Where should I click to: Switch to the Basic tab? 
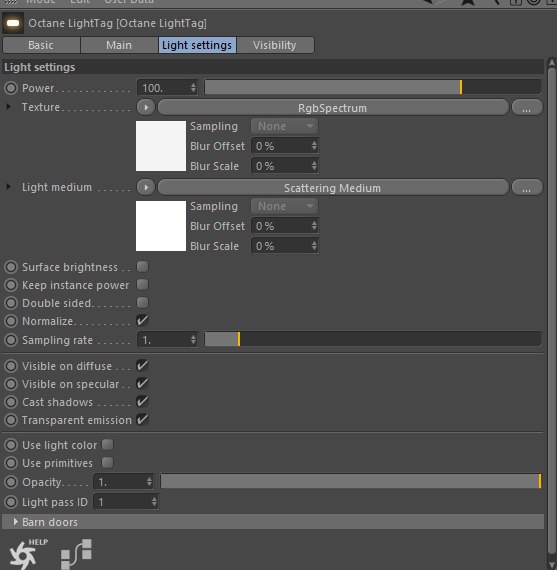41,45
